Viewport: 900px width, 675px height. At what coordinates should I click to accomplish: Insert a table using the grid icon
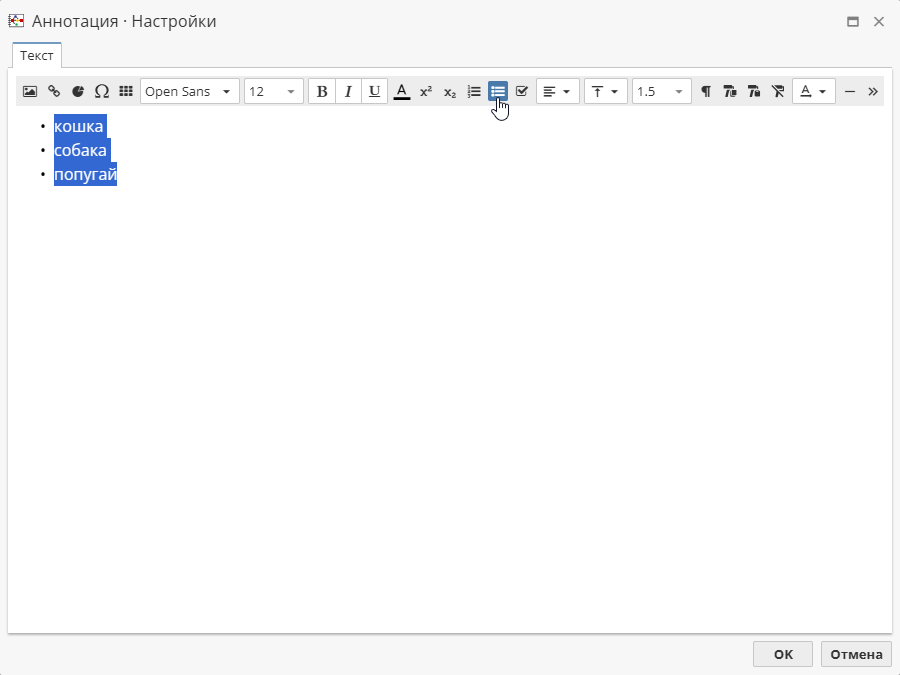[x=126, y=91]
